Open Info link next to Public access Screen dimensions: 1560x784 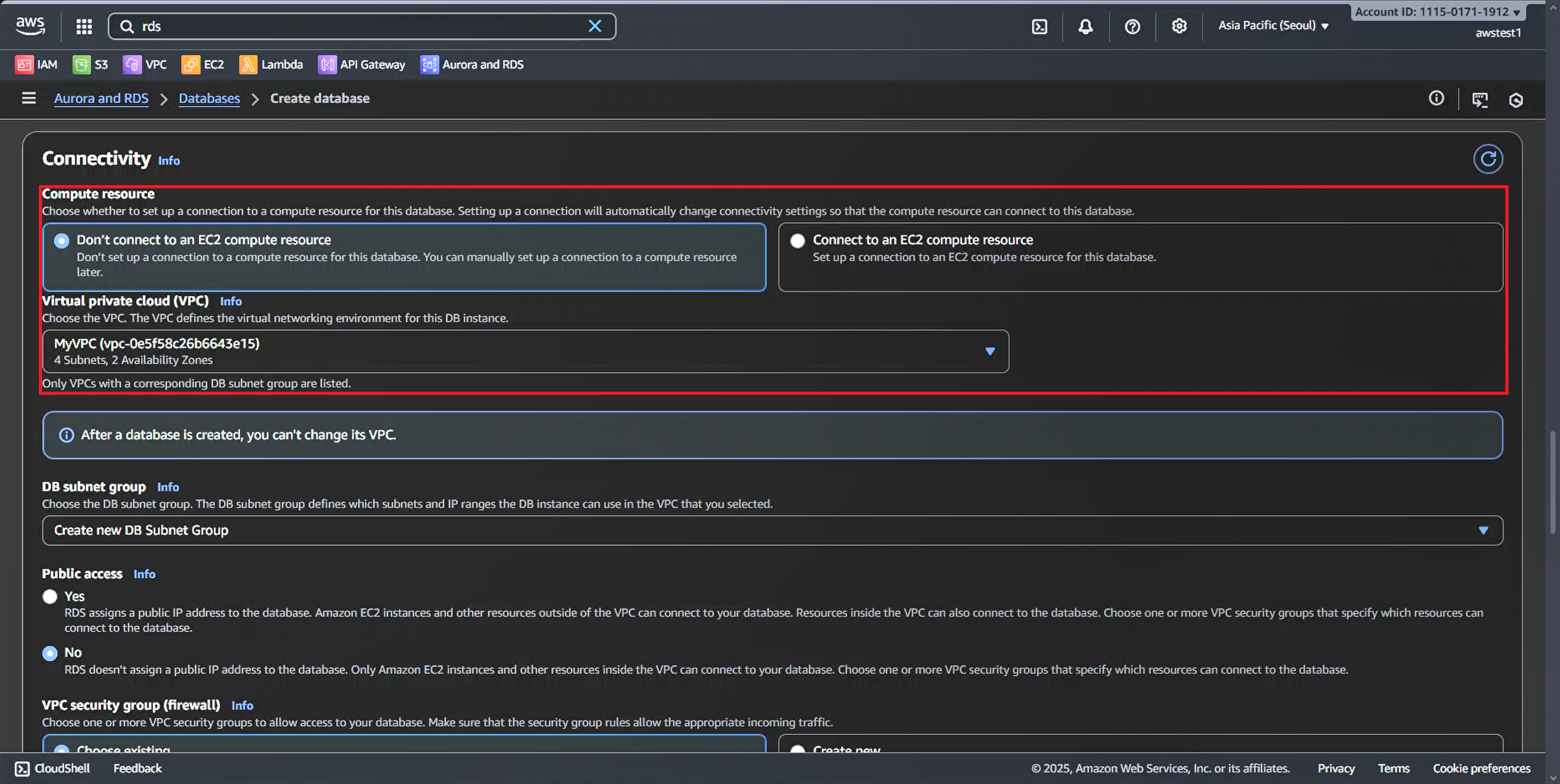point(144,574)
